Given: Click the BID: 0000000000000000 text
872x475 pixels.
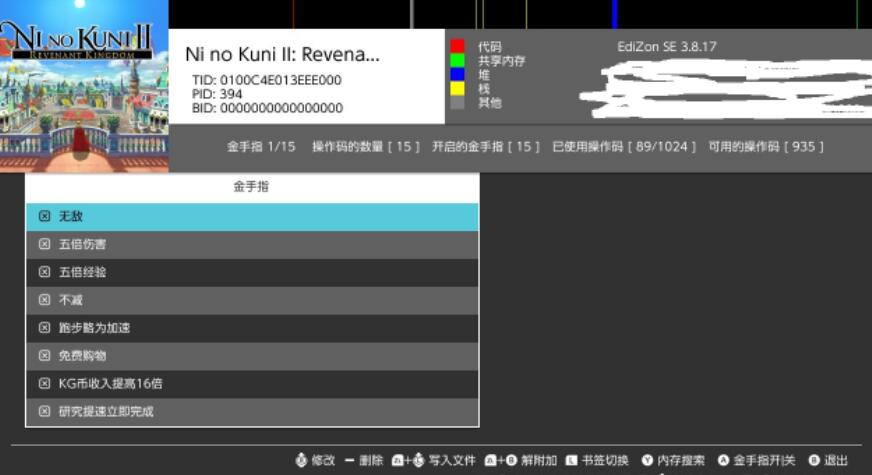Looking at the screenshot, I should pos(267,108).
